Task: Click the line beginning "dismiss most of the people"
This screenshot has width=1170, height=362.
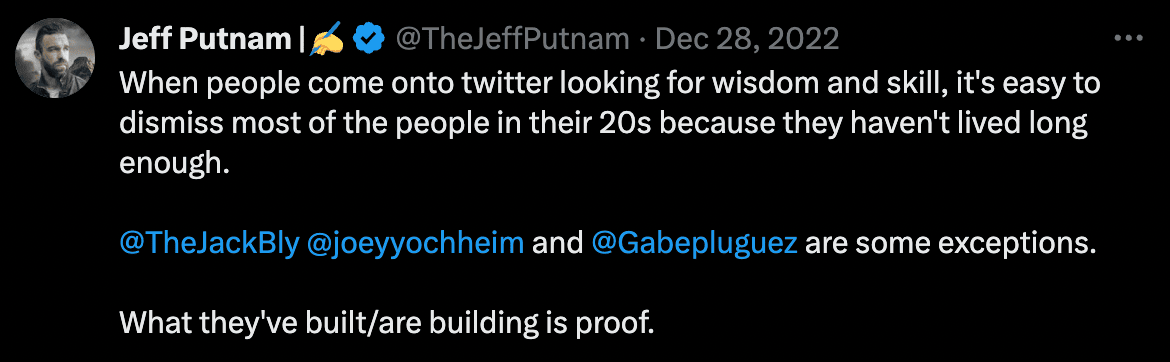Action: [602, 124]
